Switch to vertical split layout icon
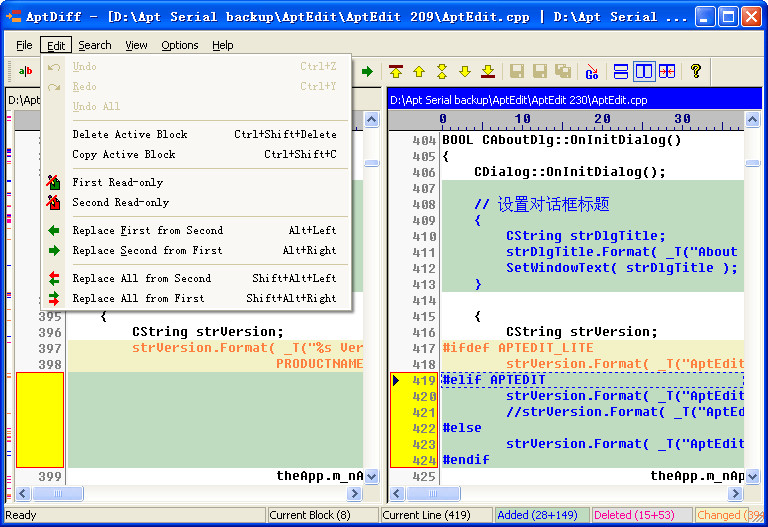 [x=644, y=72]
